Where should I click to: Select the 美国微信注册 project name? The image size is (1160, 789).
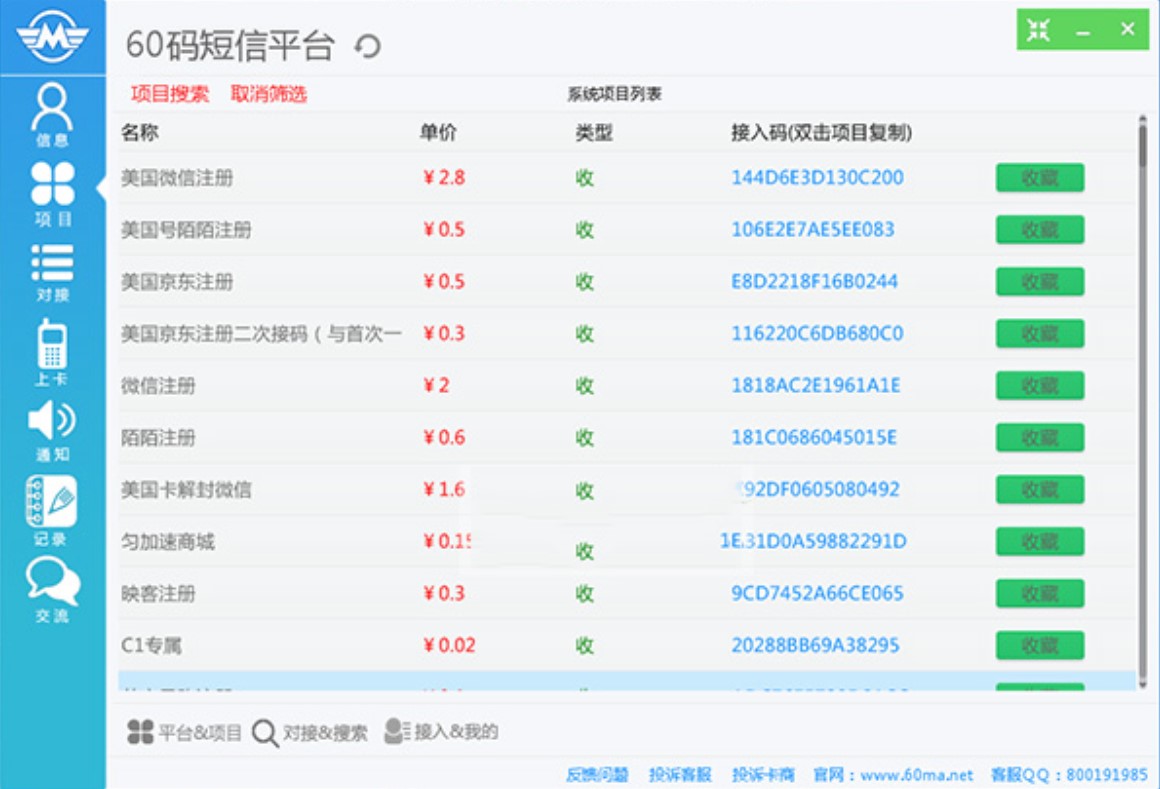click(x=178, y=178)
